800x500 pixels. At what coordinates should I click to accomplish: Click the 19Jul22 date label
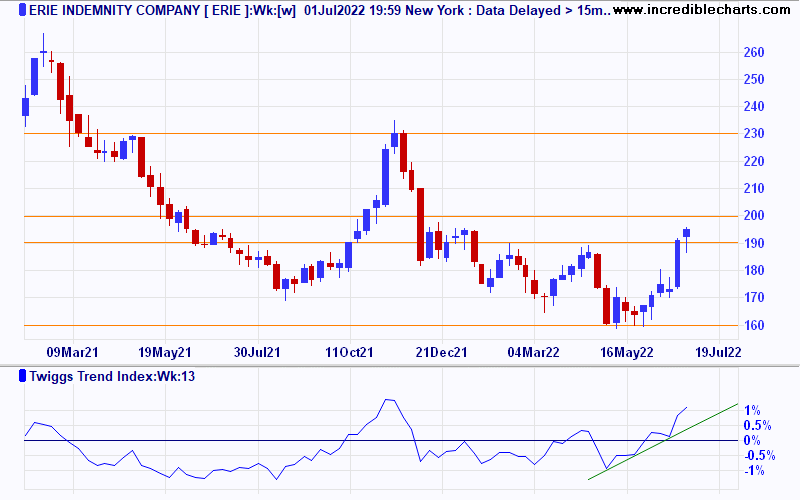(718, 352)
